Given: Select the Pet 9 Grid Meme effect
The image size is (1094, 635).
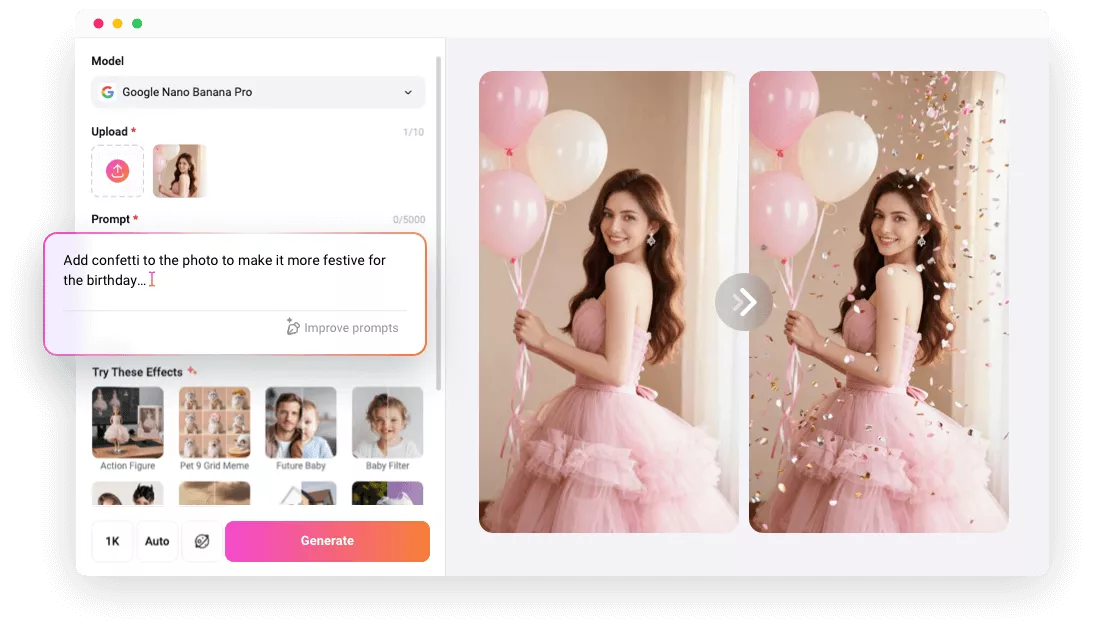Looking at the screenshot, I should pos(214,421).
